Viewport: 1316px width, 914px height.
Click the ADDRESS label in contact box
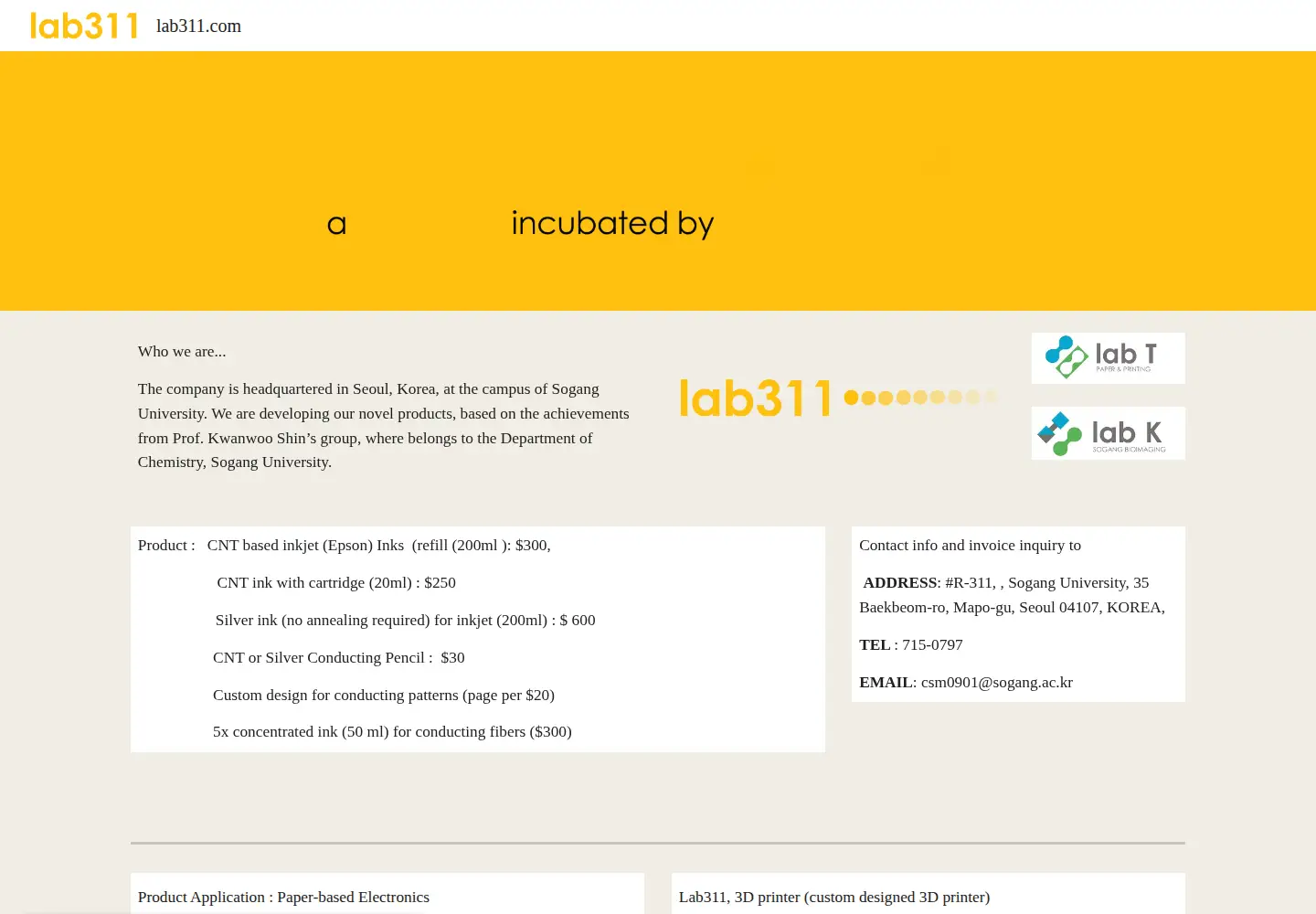tap(900, 582)
